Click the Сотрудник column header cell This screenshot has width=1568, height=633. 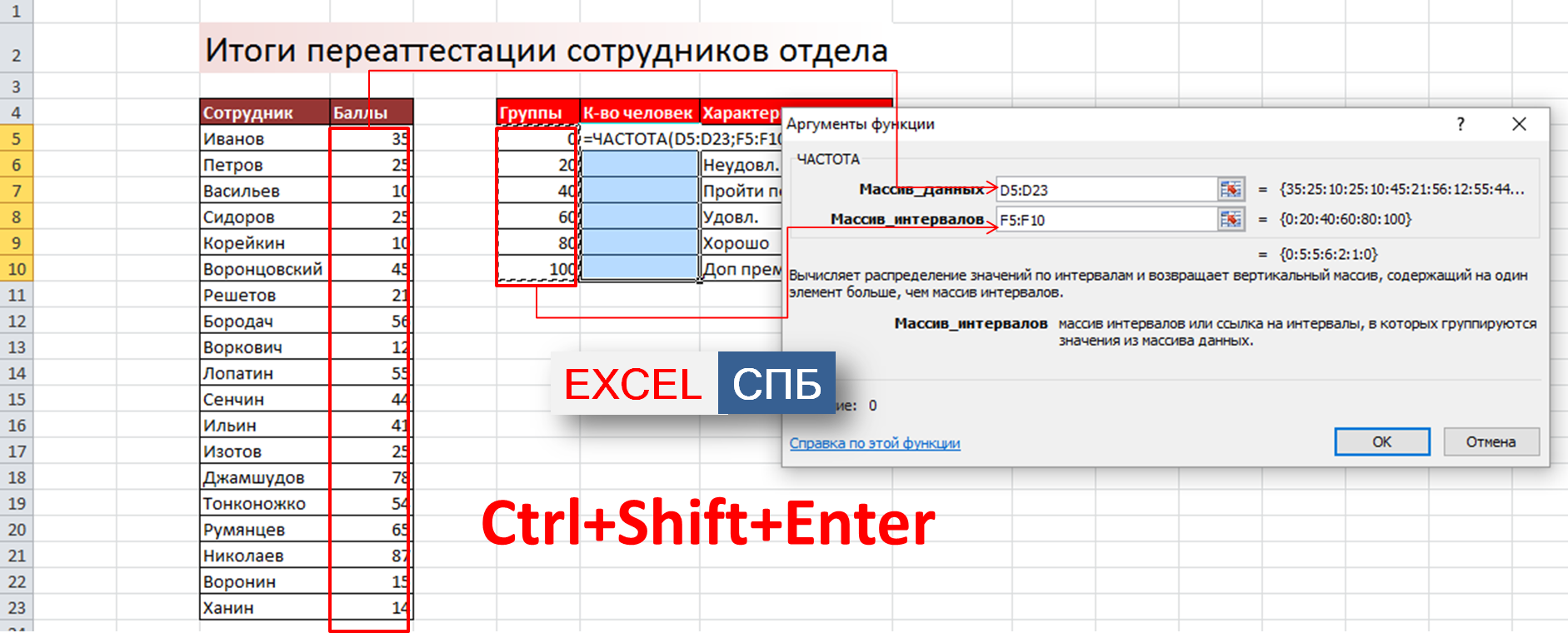tap(264, 112)
